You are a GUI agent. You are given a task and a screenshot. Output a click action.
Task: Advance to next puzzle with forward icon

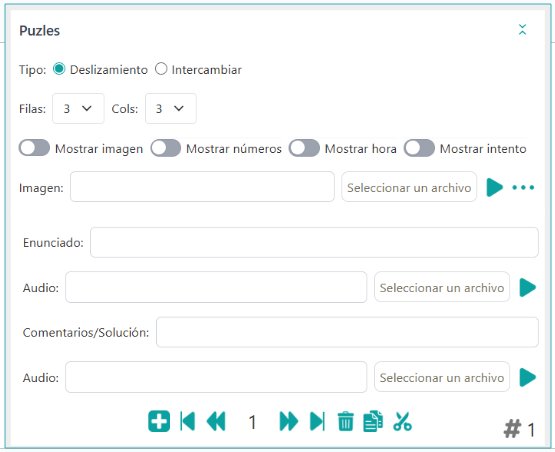coord(288,421)
